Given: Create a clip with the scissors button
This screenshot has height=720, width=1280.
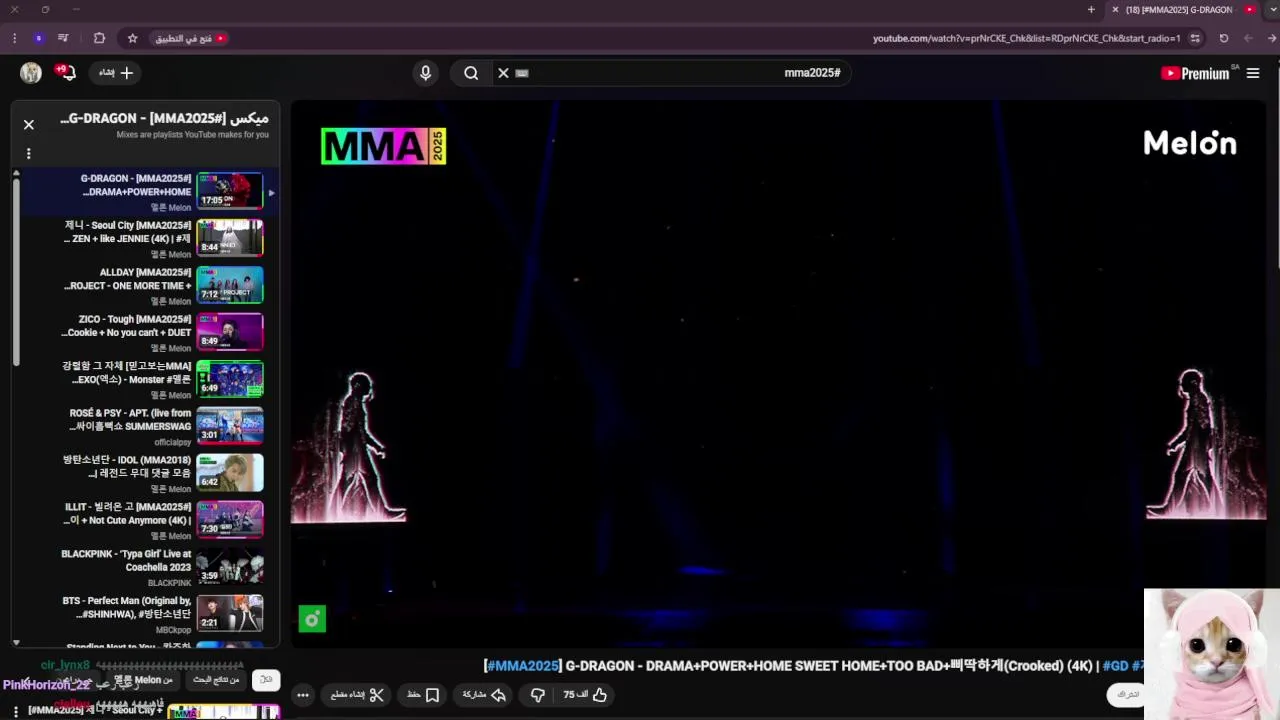Looking at the screenshot, I should tap(357, 695).
